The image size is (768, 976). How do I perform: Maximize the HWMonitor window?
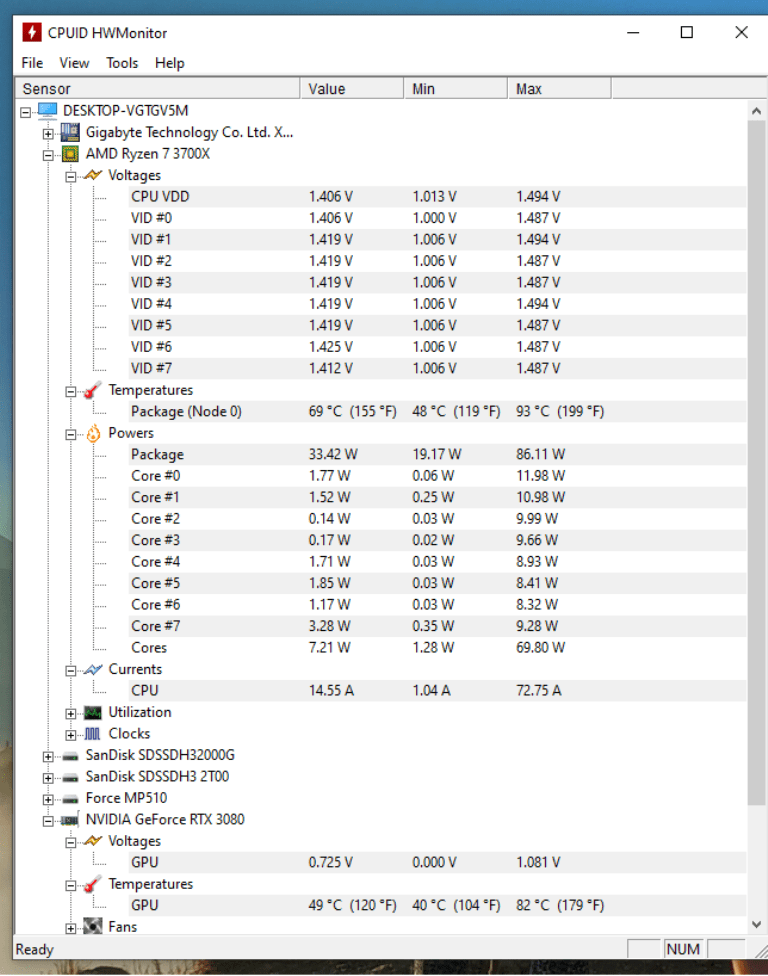point(686,32)
